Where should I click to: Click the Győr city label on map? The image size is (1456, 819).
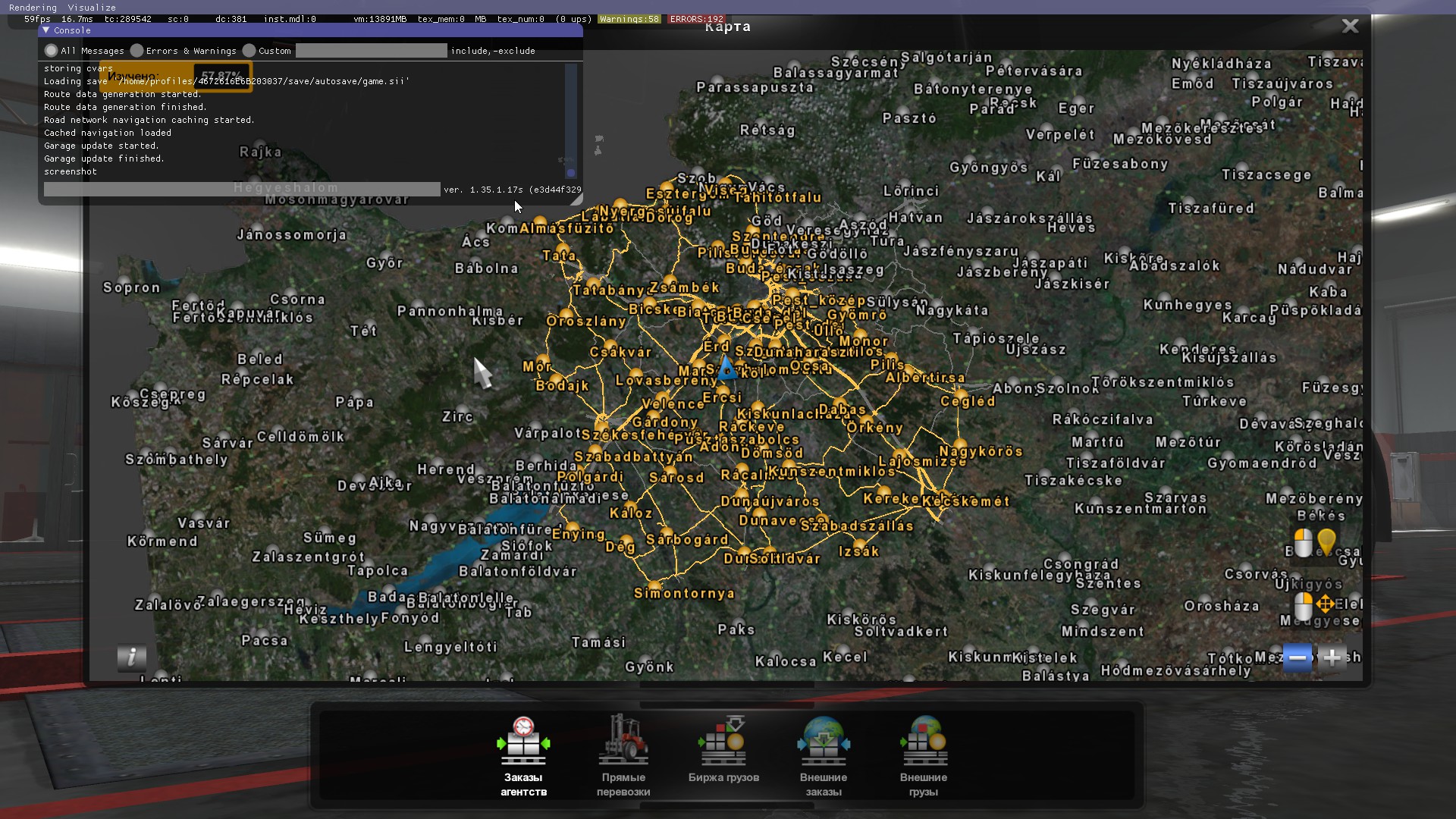click(x=384, y=263)
